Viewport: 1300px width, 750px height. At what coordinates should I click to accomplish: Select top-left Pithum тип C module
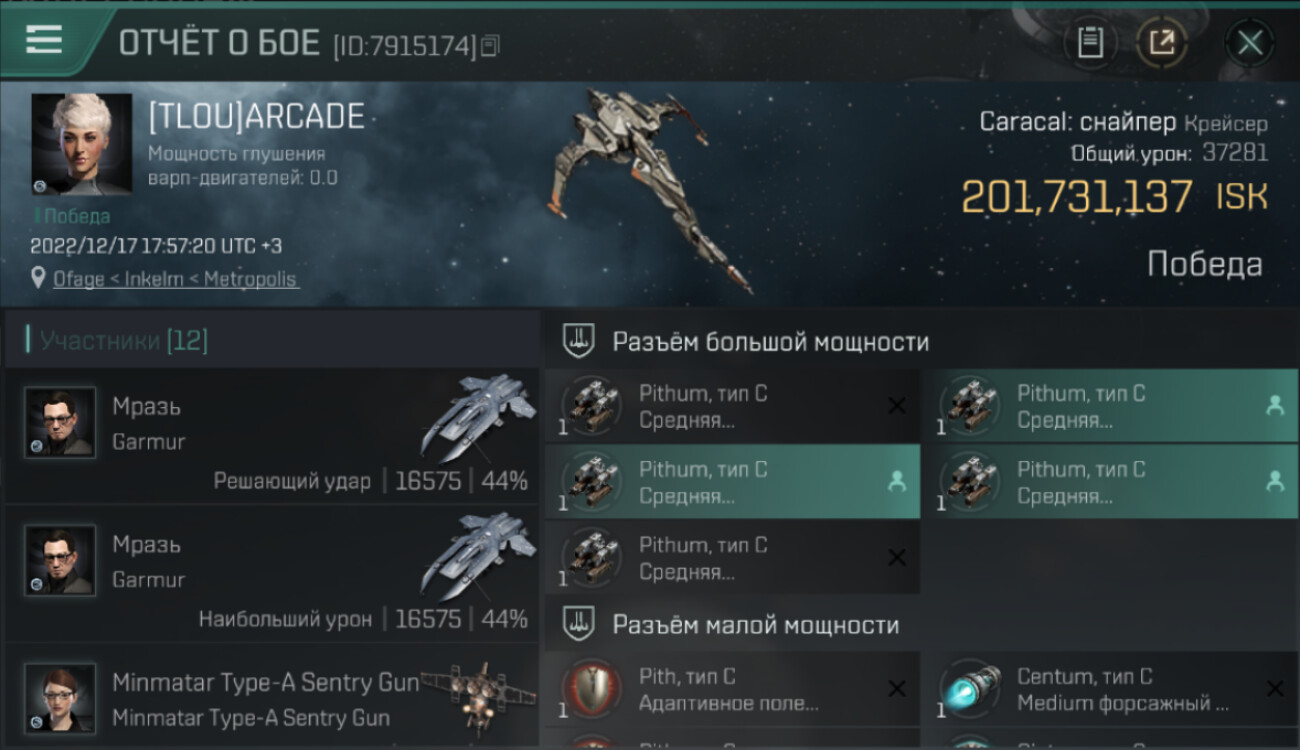[x=732, y=406]
